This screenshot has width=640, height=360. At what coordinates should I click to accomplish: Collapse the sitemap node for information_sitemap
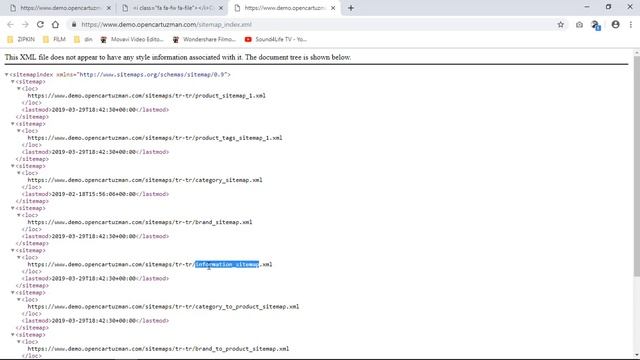click(x=13, y=250)
